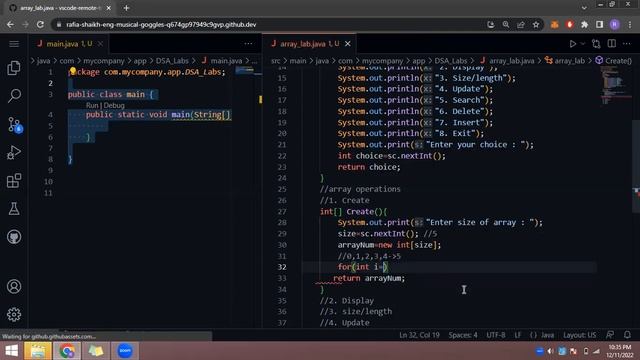This screenshot has height=360, width=640.
Task: Click the Debug code lens link
Action: point(114,105)
